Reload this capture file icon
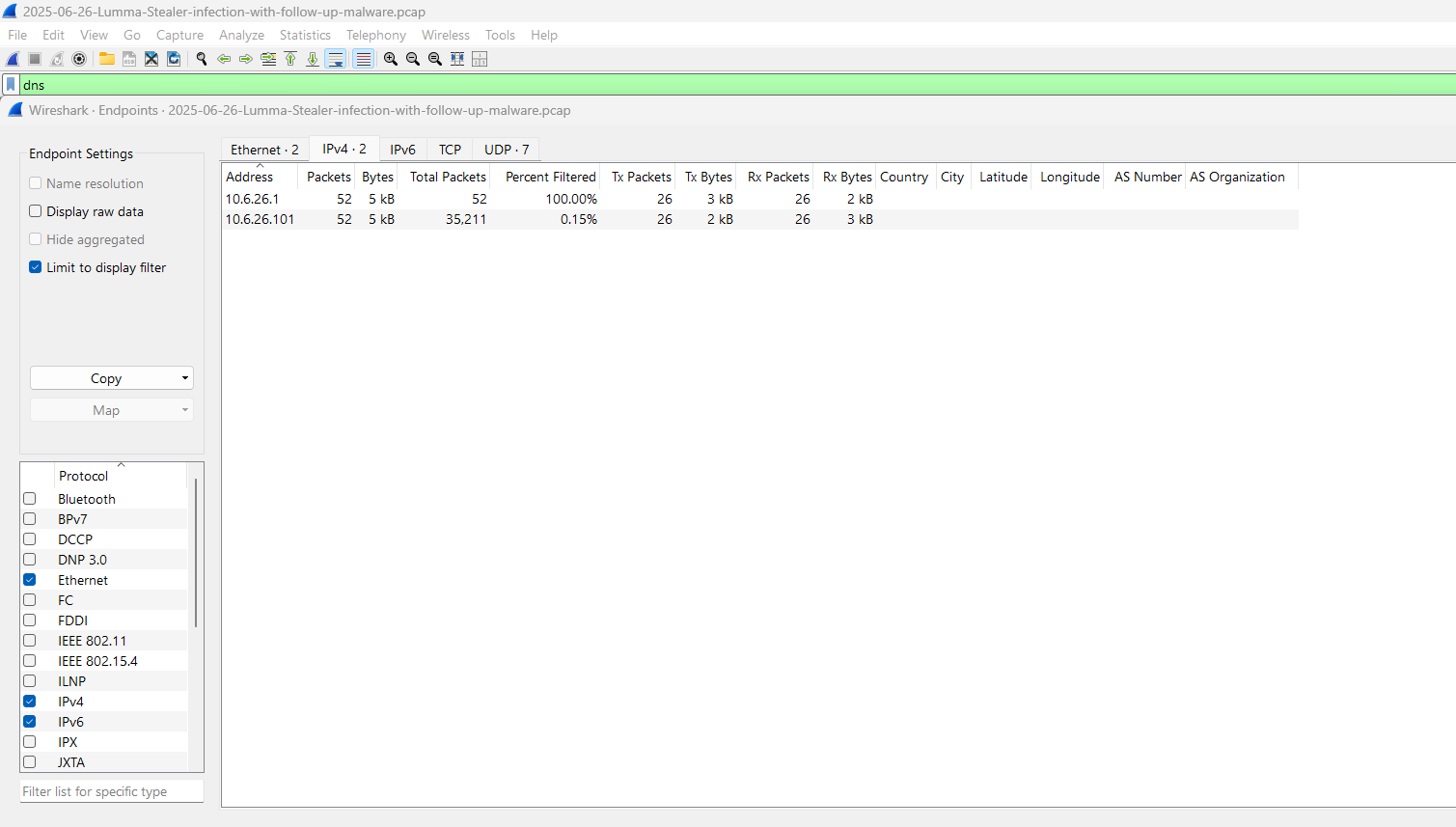 [174, 59]
